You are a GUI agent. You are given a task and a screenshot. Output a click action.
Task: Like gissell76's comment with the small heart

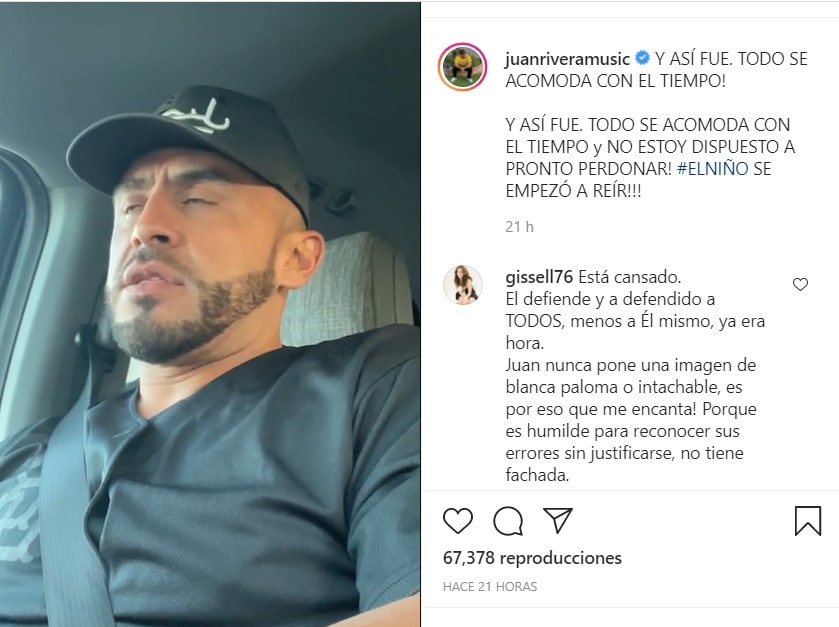tap(800, 285)
